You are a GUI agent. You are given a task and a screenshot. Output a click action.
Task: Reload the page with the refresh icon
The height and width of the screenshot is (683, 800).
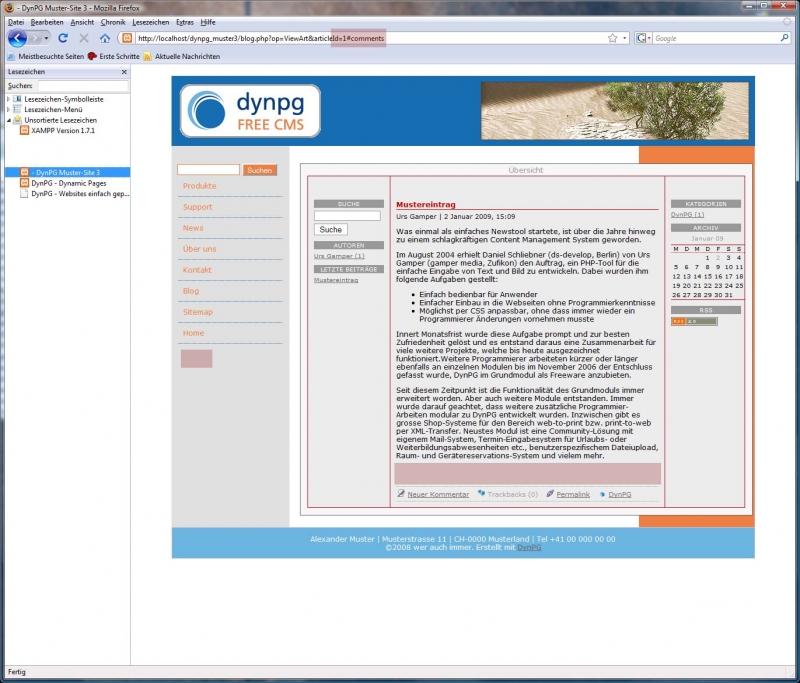pyautogui.click(x=63, y=38)
